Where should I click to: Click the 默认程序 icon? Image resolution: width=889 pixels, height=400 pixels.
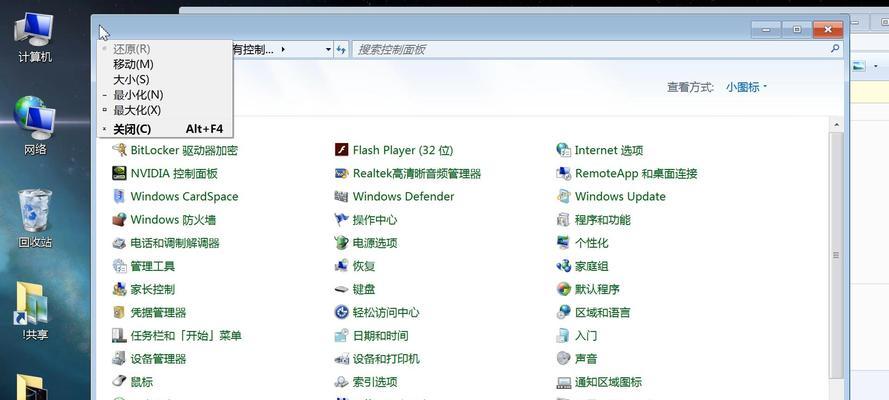[564, 289]
